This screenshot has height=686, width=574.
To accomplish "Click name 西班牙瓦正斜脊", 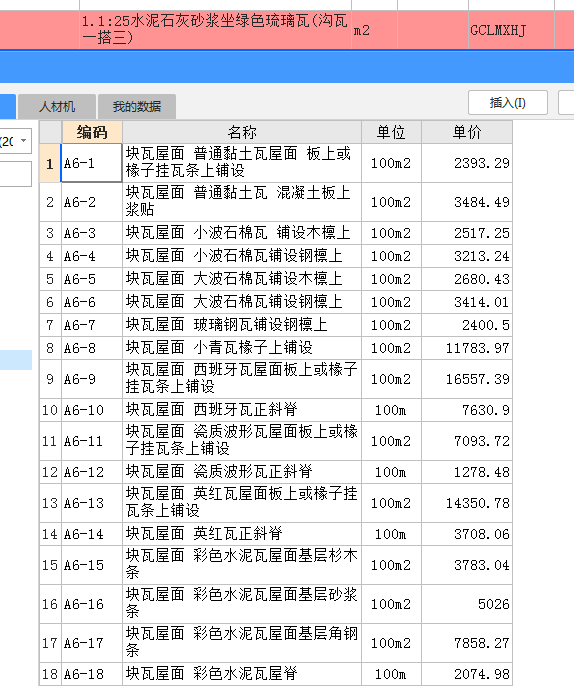I will tap(242, 410).
